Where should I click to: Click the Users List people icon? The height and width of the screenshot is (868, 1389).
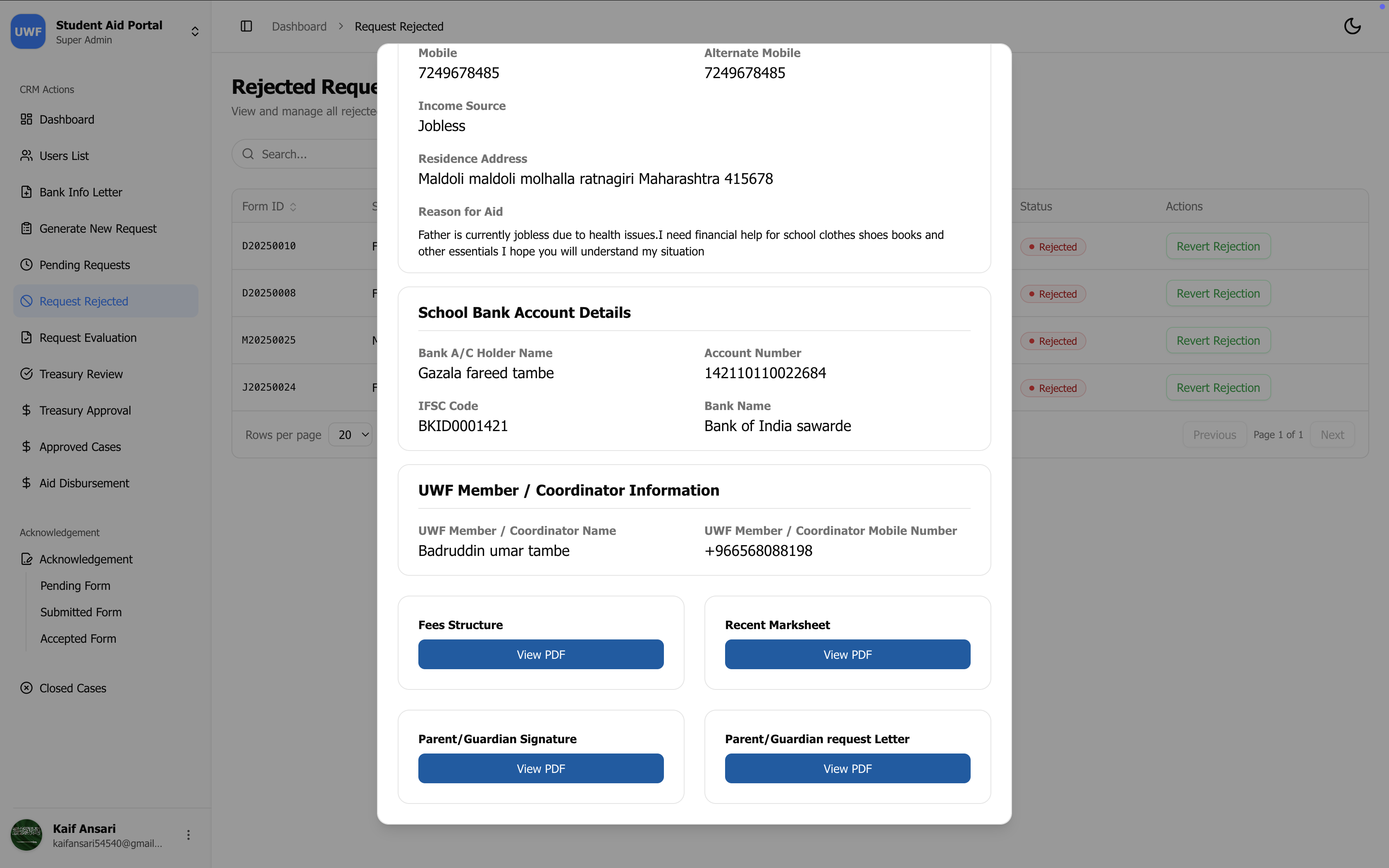(x=26, y=155)
